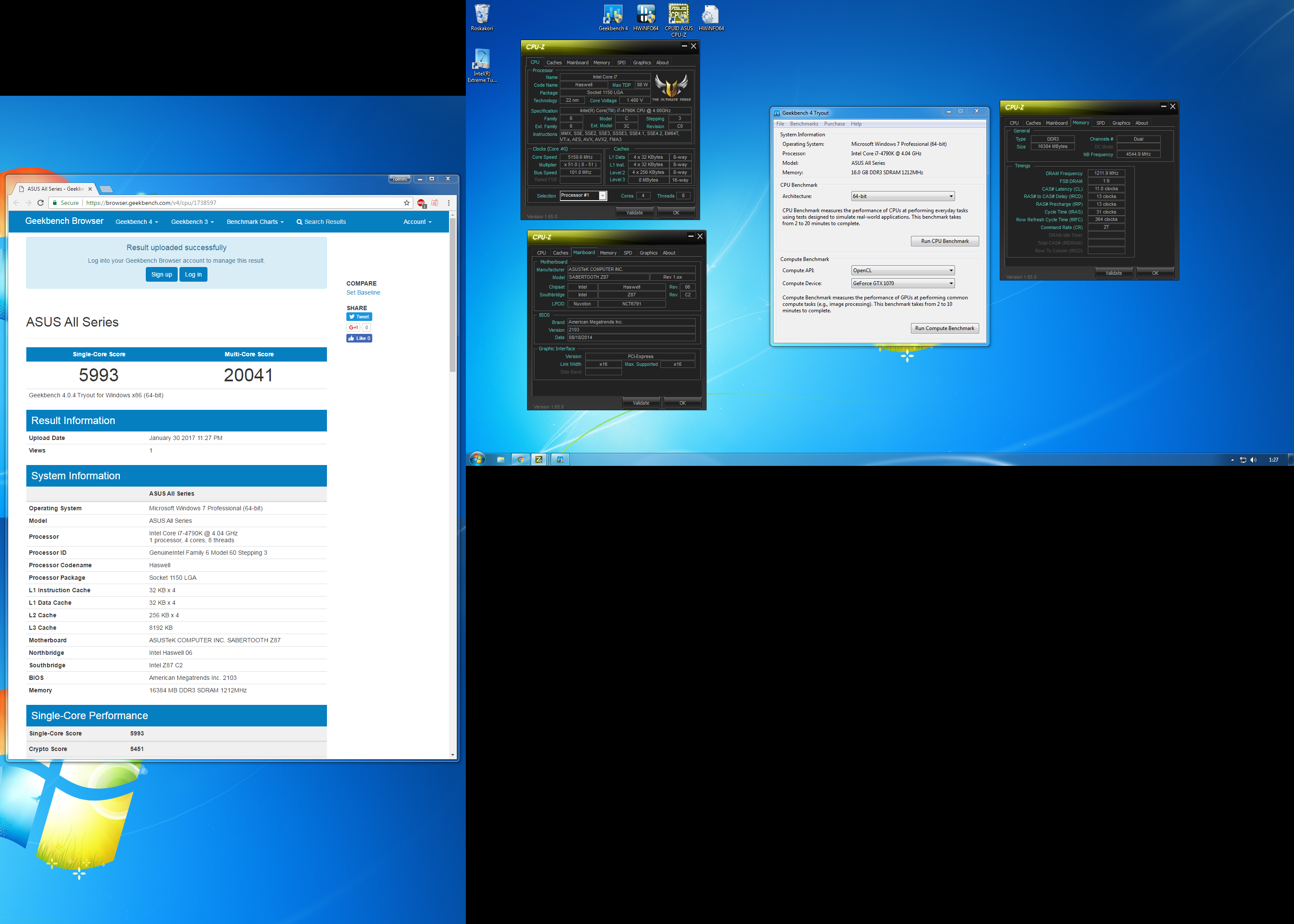Open the volume tray icon
The width and height of the screenshot is (1294, 924).
(1253, 460)
